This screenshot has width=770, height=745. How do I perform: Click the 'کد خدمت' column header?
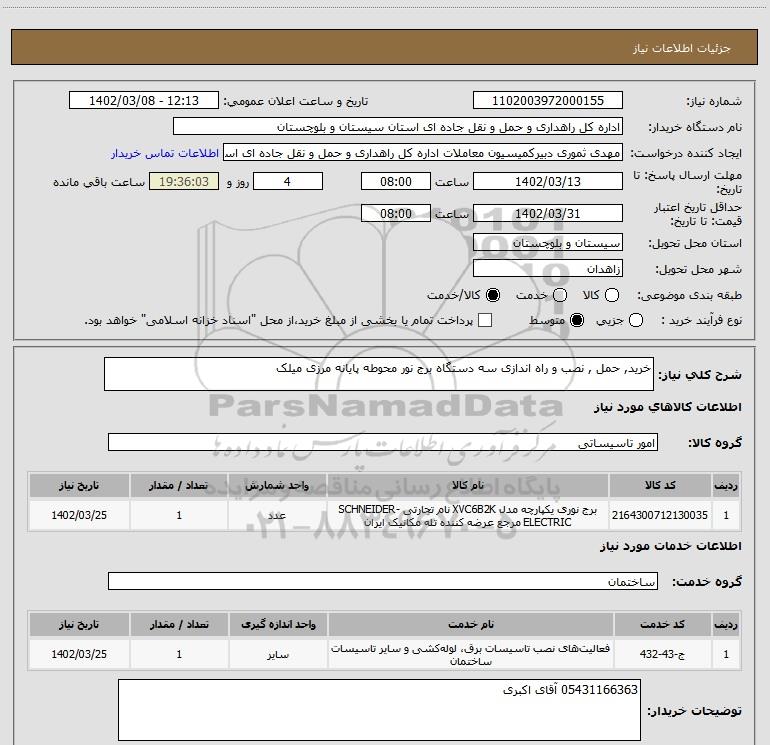pos(662,624)
